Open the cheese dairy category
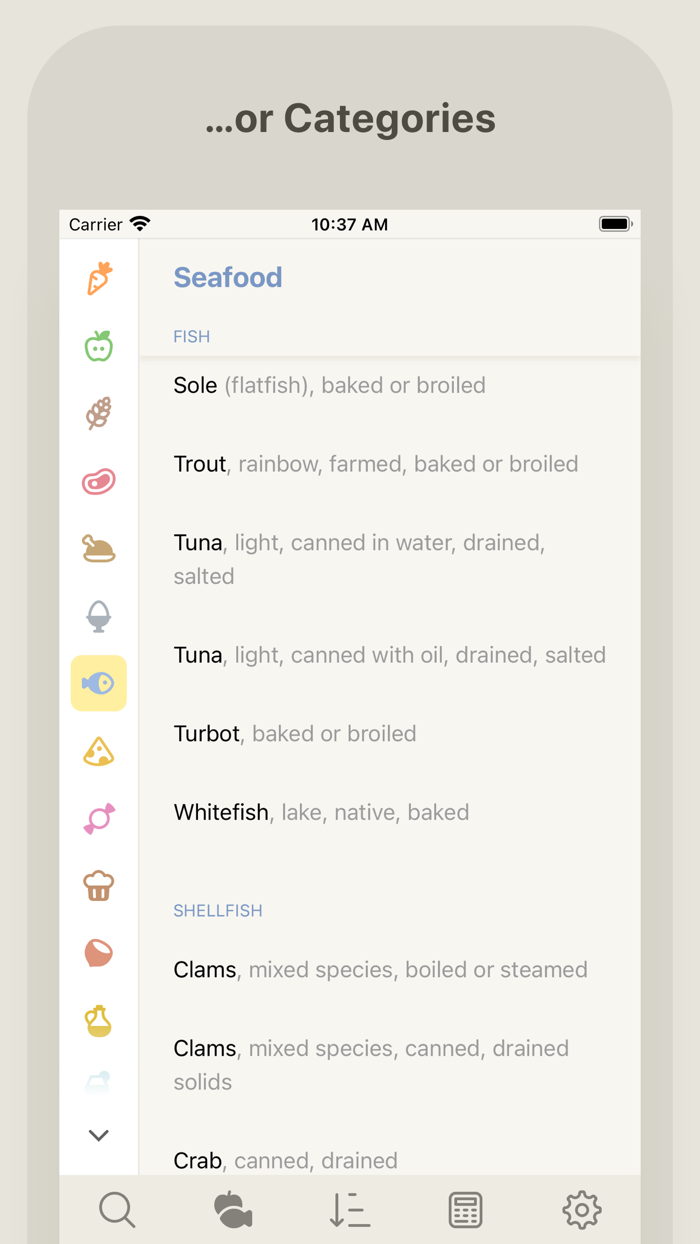The width and height of the screenshot is (700, 1244). coord(99,751)
